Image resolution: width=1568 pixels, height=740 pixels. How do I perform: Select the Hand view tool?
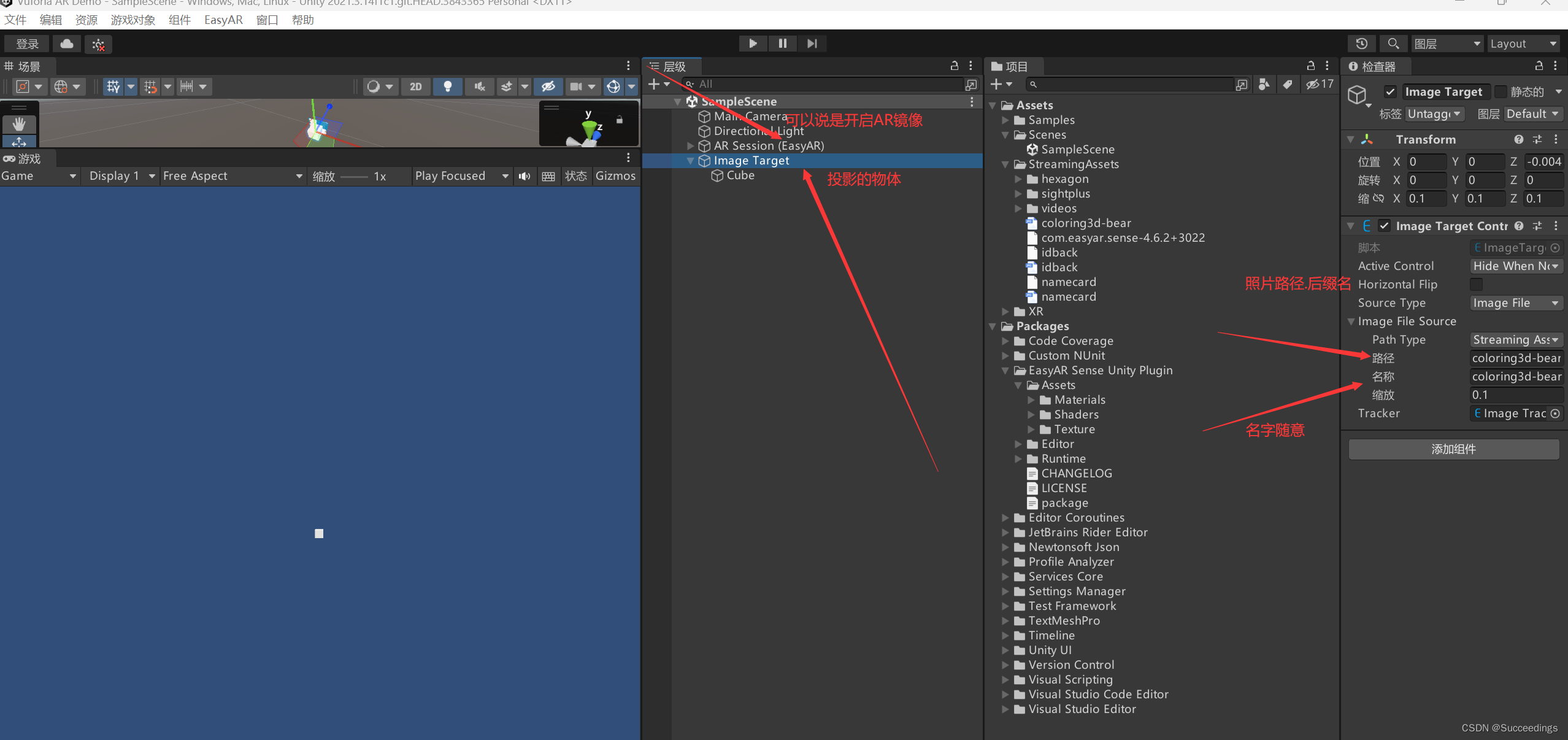(x=19, y=124)
